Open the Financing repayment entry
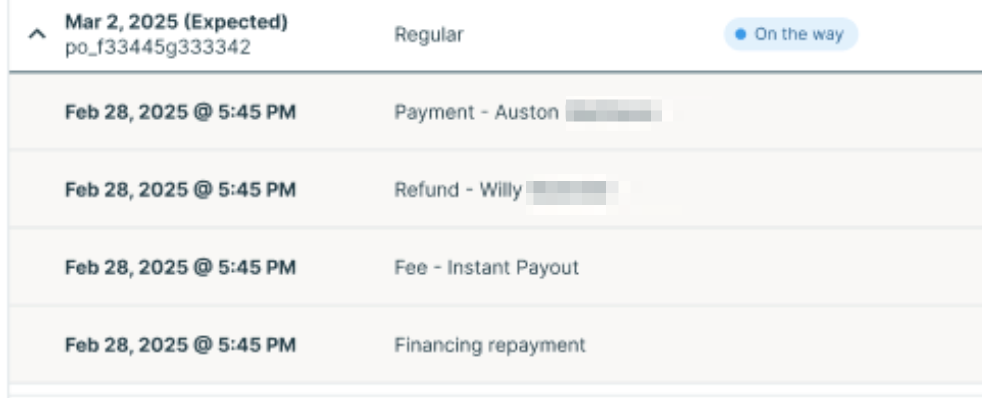The height and width of the screenshot is (398, 982). tap(490, 345)
